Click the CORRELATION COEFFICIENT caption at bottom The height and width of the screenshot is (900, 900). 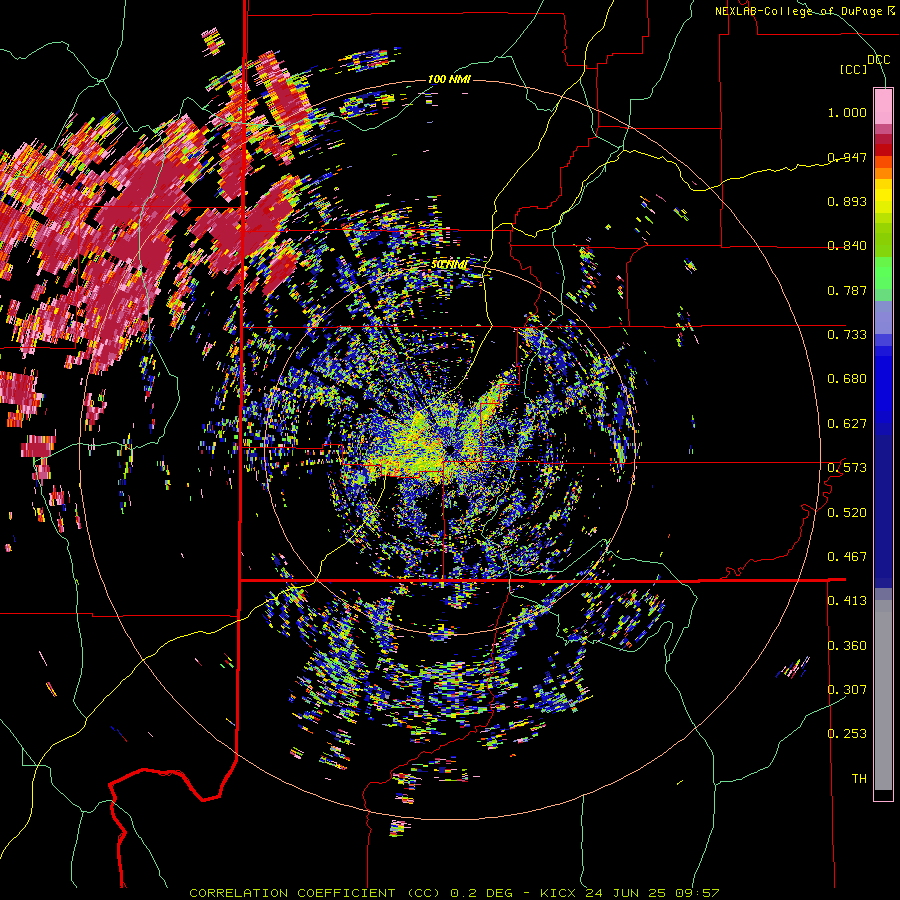click(453, 893)
